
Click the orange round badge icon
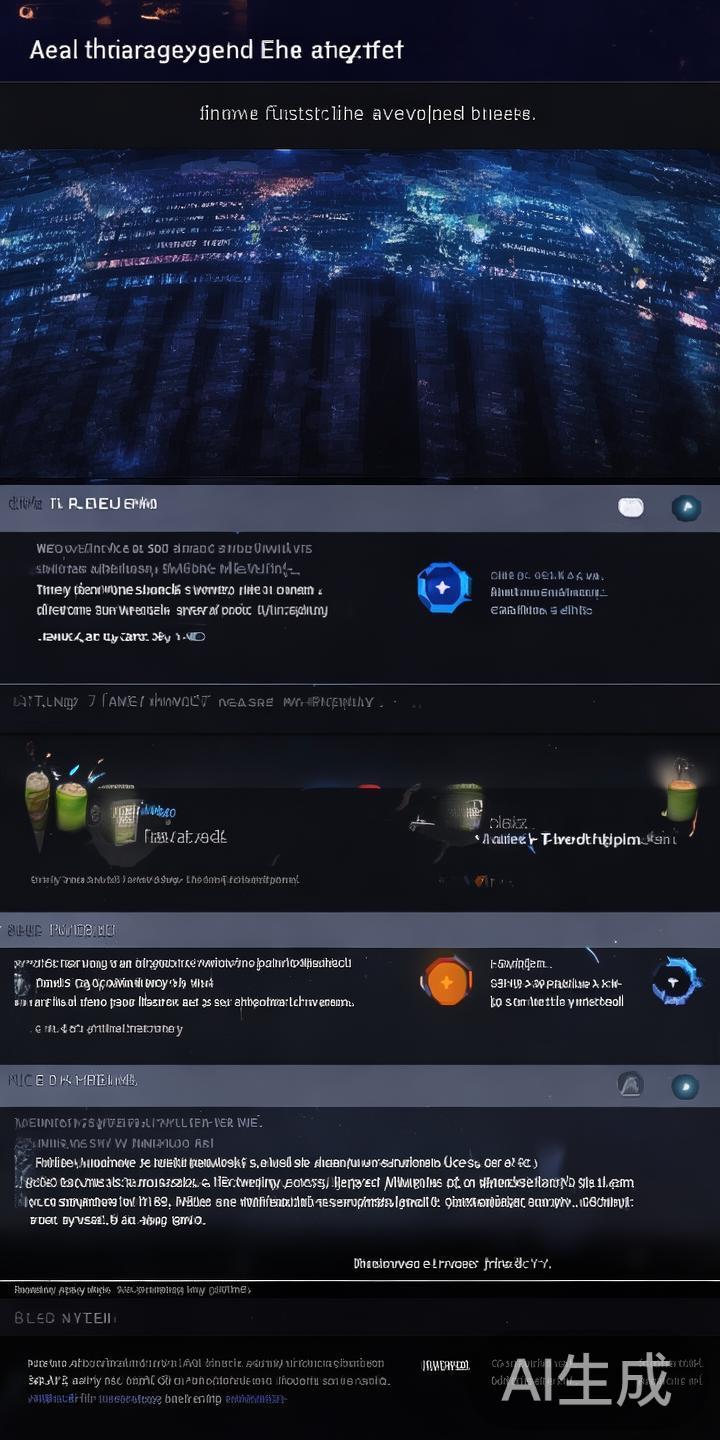[446, 982]
